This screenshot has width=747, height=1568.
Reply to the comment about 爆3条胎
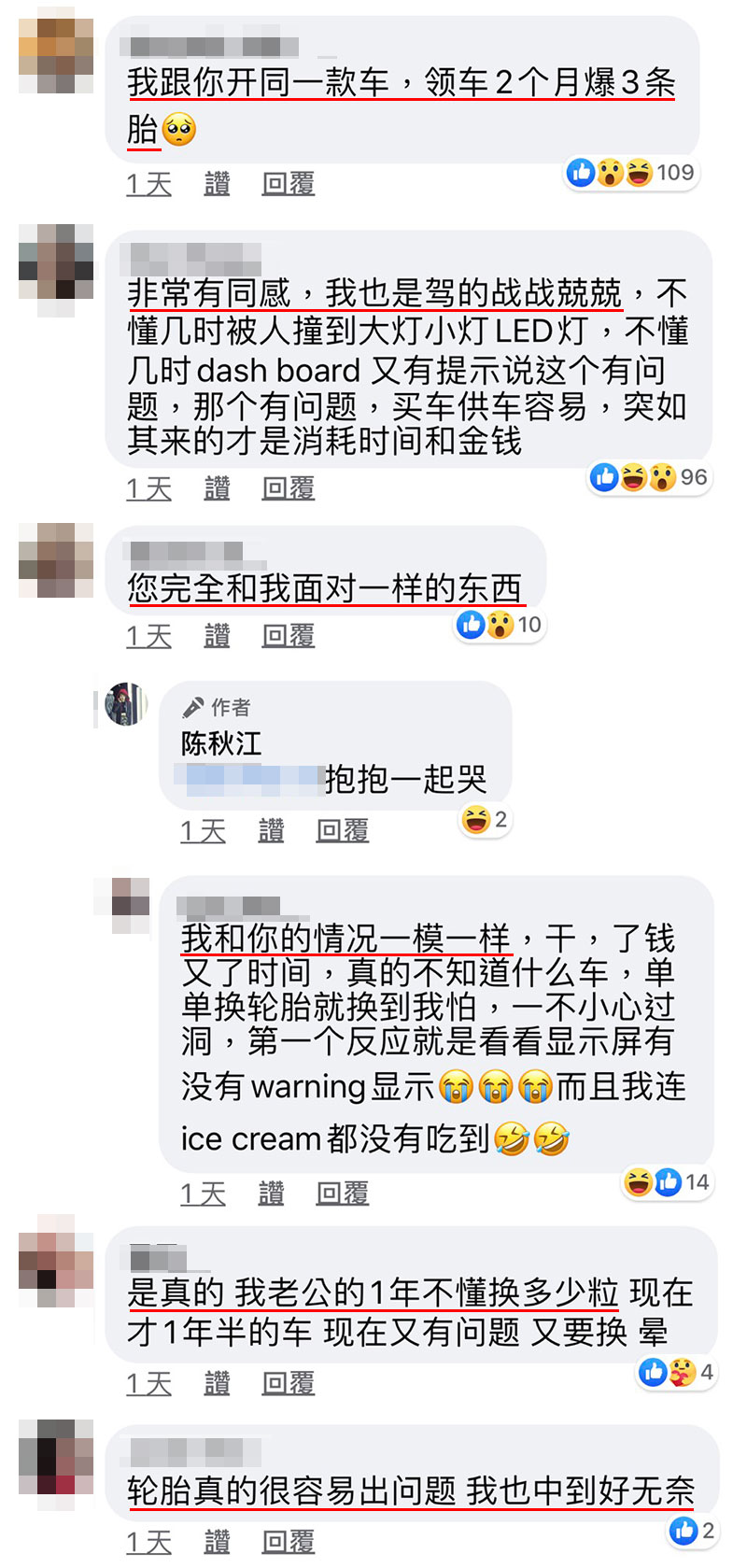point(288,184)
